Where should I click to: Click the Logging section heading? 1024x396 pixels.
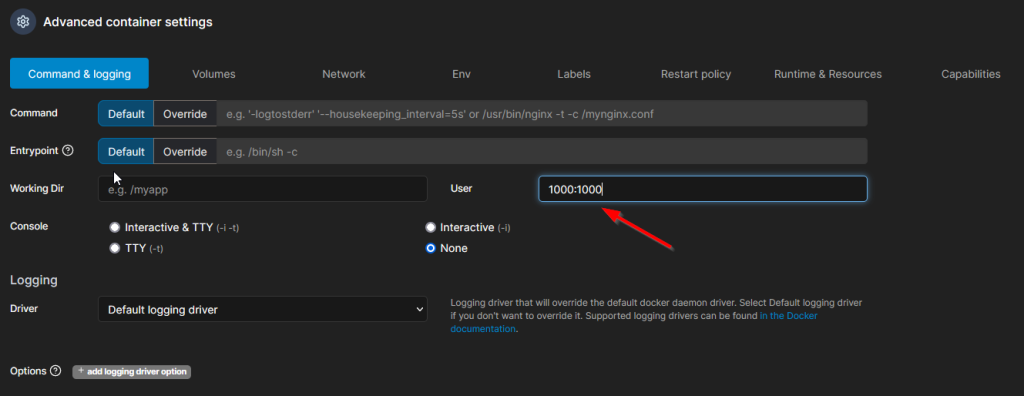click(x=34, y=280)
